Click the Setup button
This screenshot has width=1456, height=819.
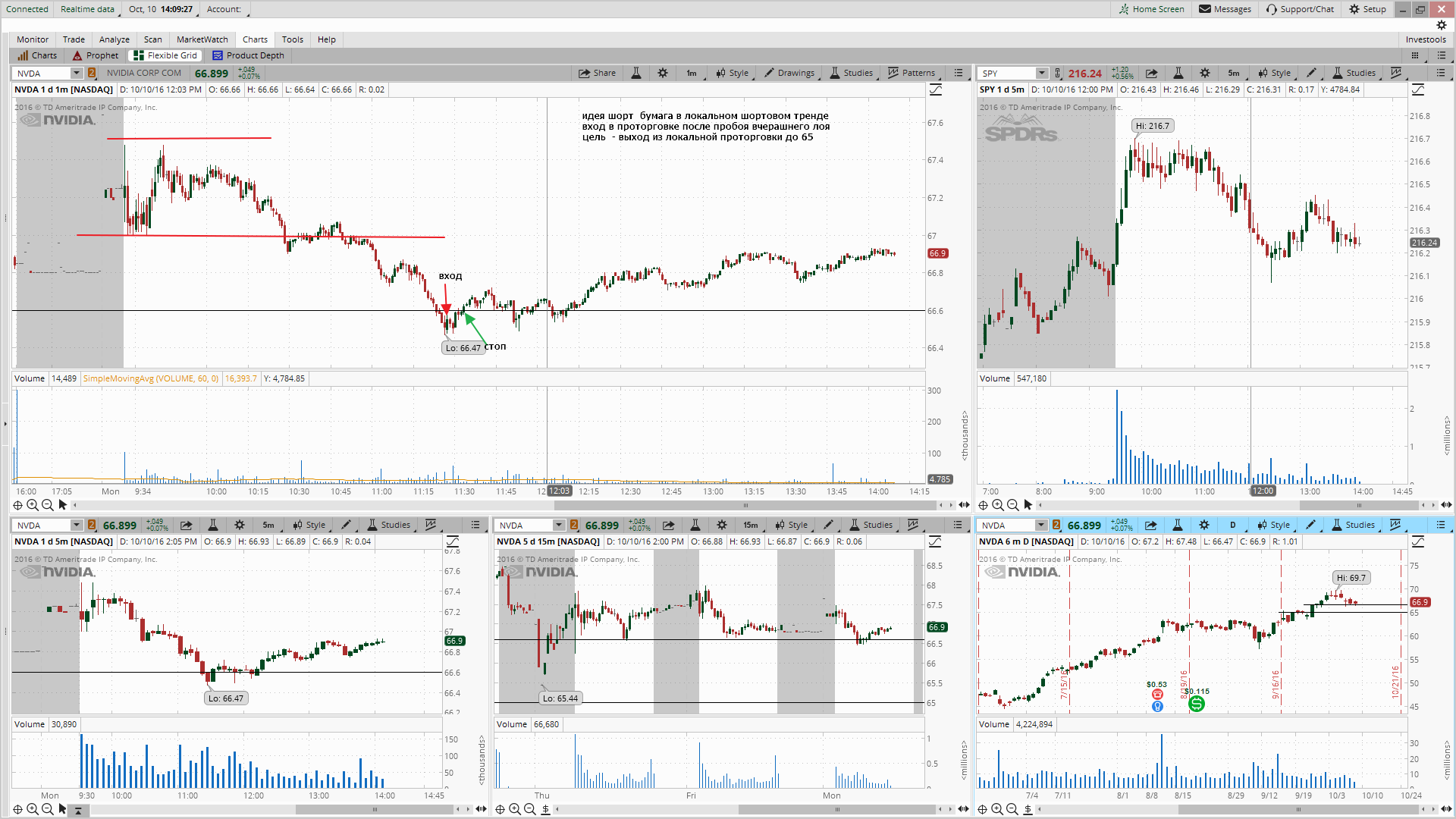coord(1367,9)
